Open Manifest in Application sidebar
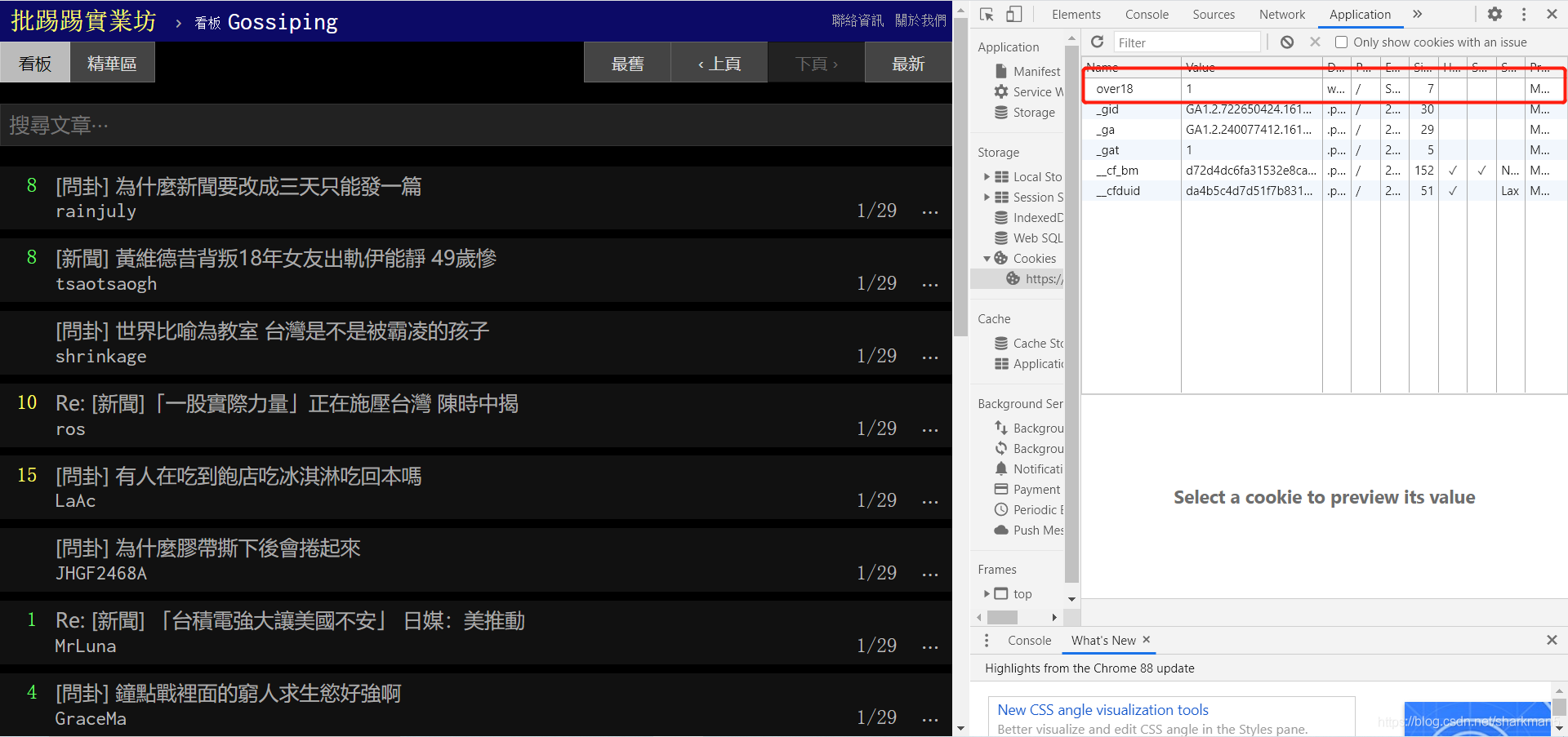The image size is (1568, 737). pos(1029,72)
